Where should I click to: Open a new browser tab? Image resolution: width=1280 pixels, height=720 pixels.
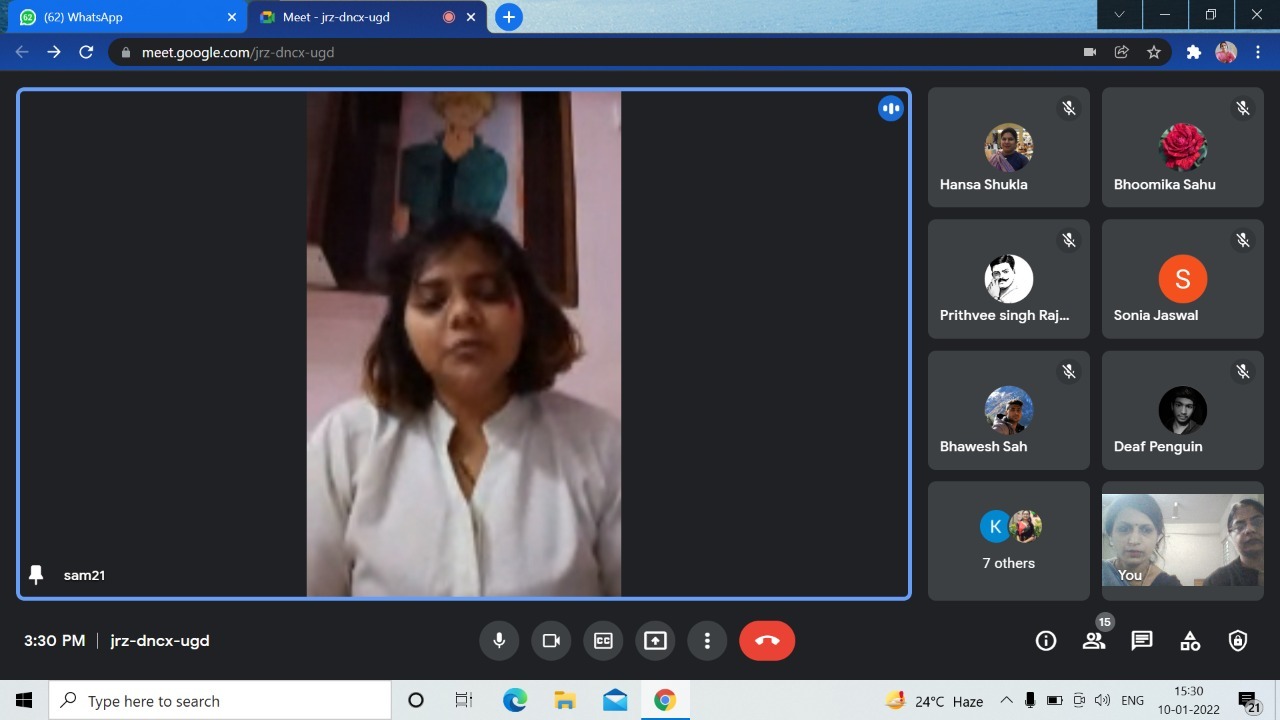pos(509,17)
